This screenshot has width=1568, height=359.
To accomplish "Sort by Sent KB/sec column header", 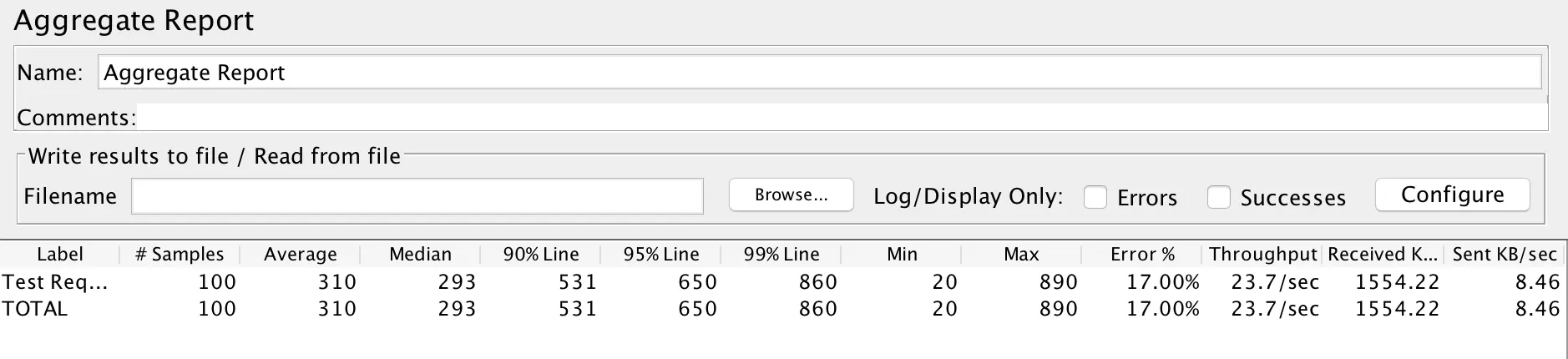I will point(1504,254).
